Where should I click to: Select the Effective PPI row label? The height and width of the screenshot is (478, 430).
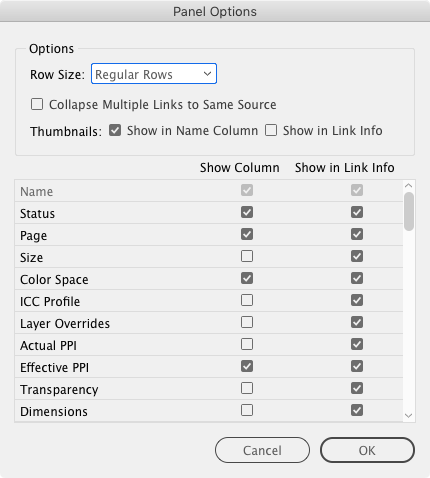[x=54, y=367]
